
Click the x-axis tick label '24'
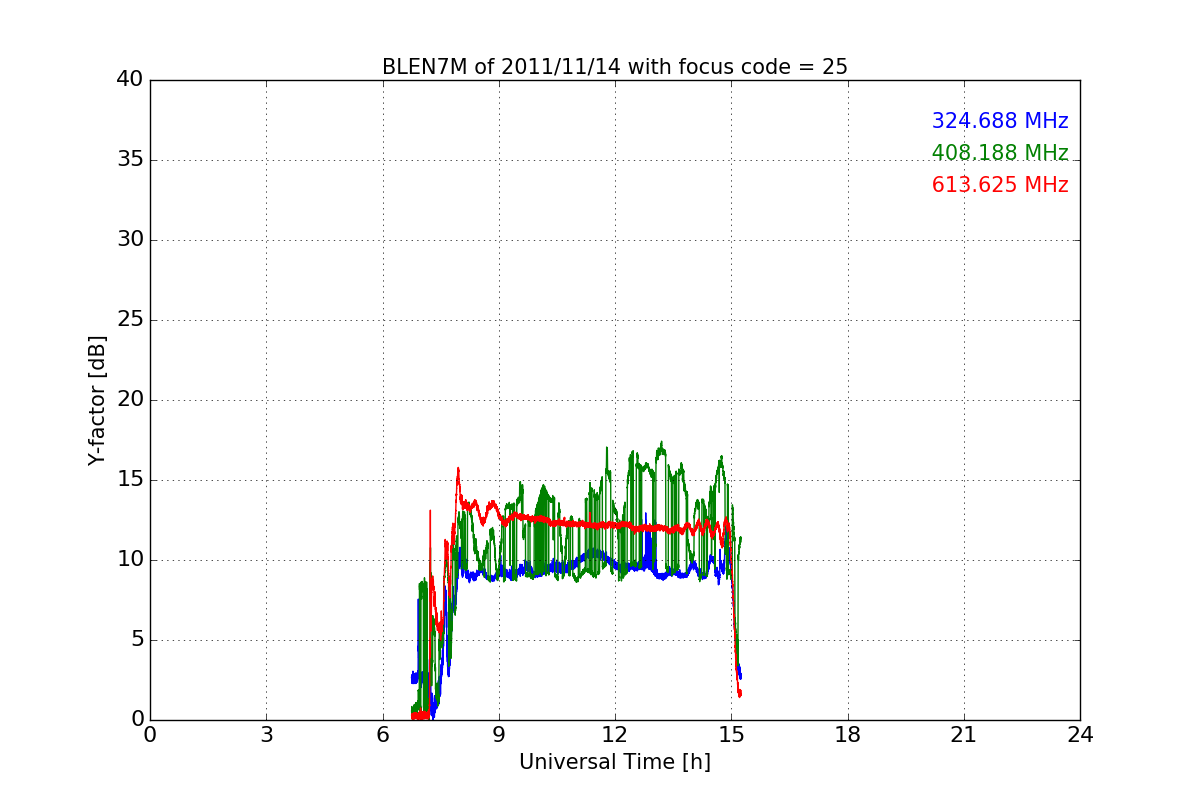click(x=1080, y=735)
